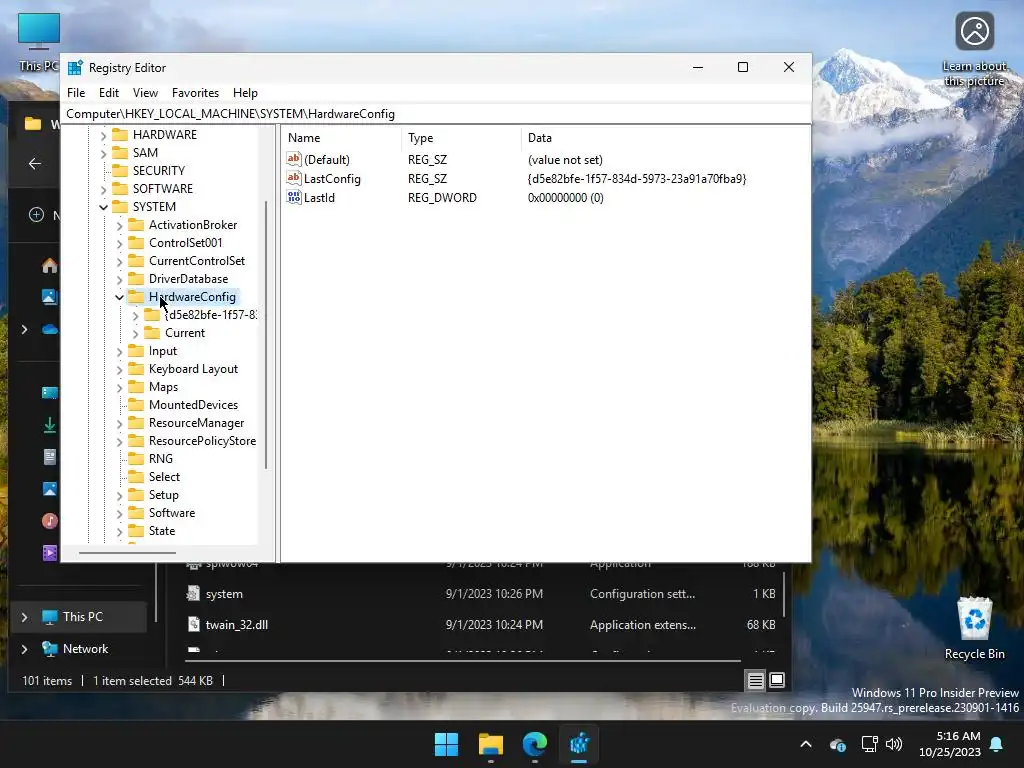The width and height of the screenshot is (1024, 768).
Task: Select the LastConfig value name
Action: click(x=332, y=178)
